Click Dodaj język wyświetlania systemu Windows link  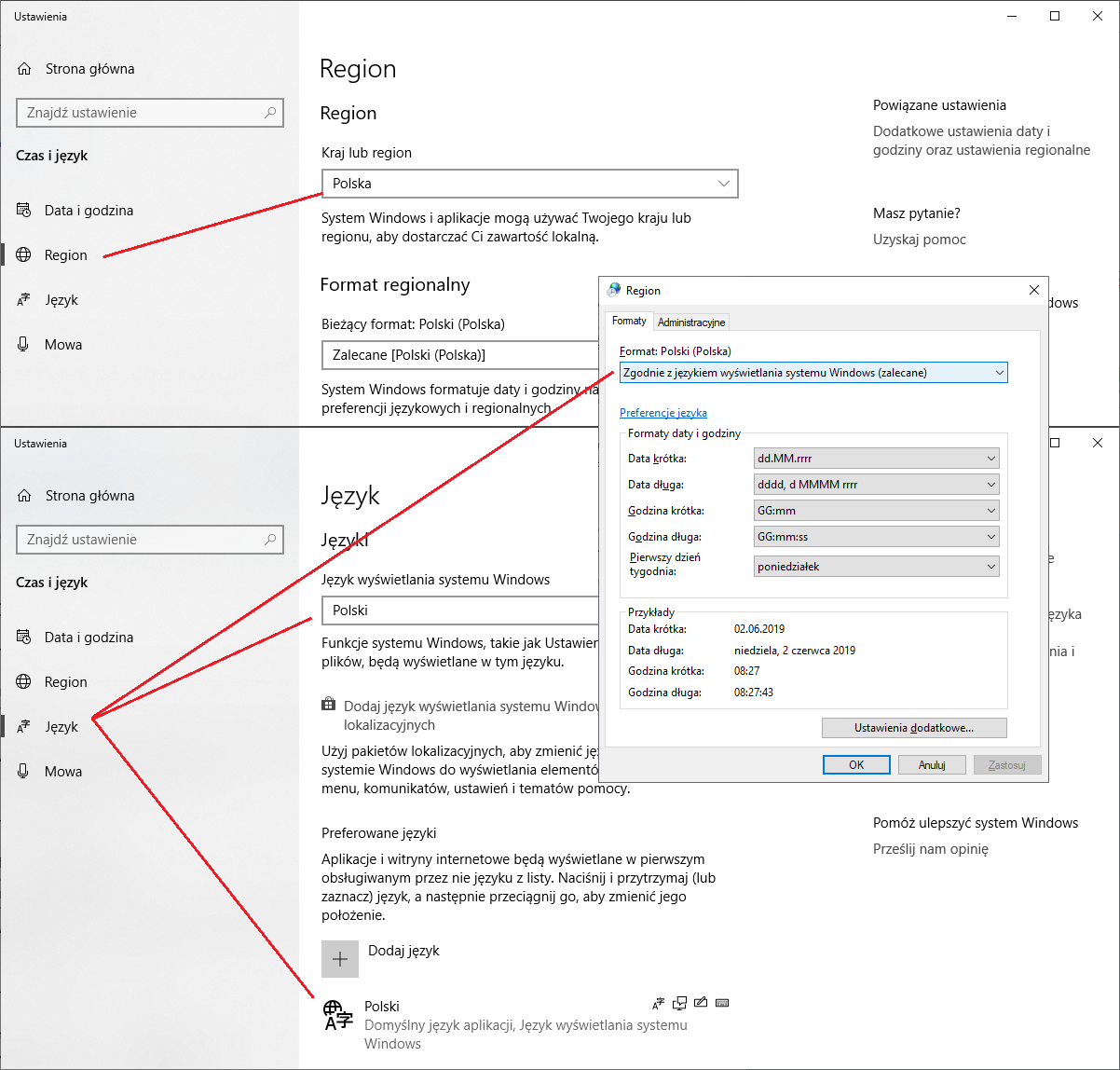click(x=471, y=716)
